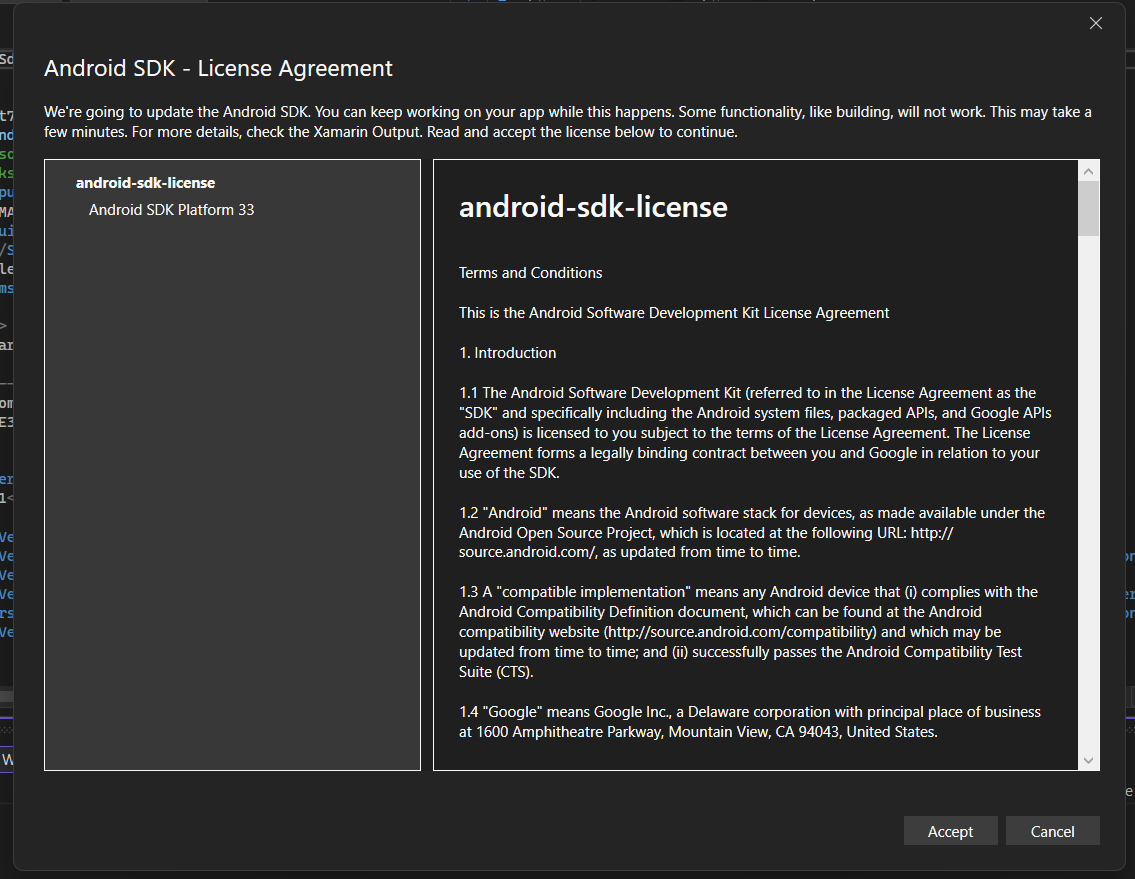Click the license scrollbar down arrow
This screenshot has height=879, width=1135.
[1089, 760]
